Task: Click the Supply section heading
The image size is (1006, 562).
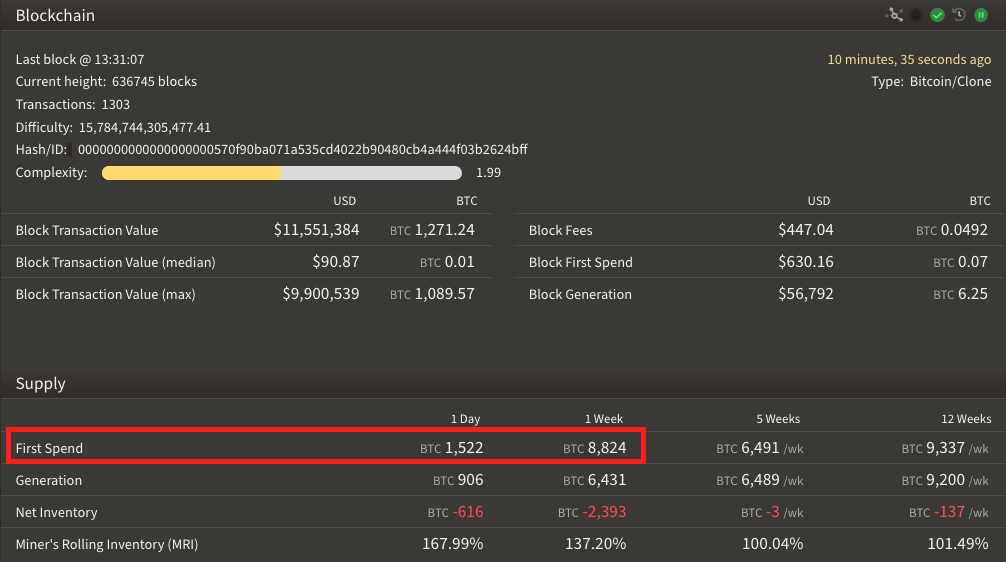Action: click(x=40, y=384)
